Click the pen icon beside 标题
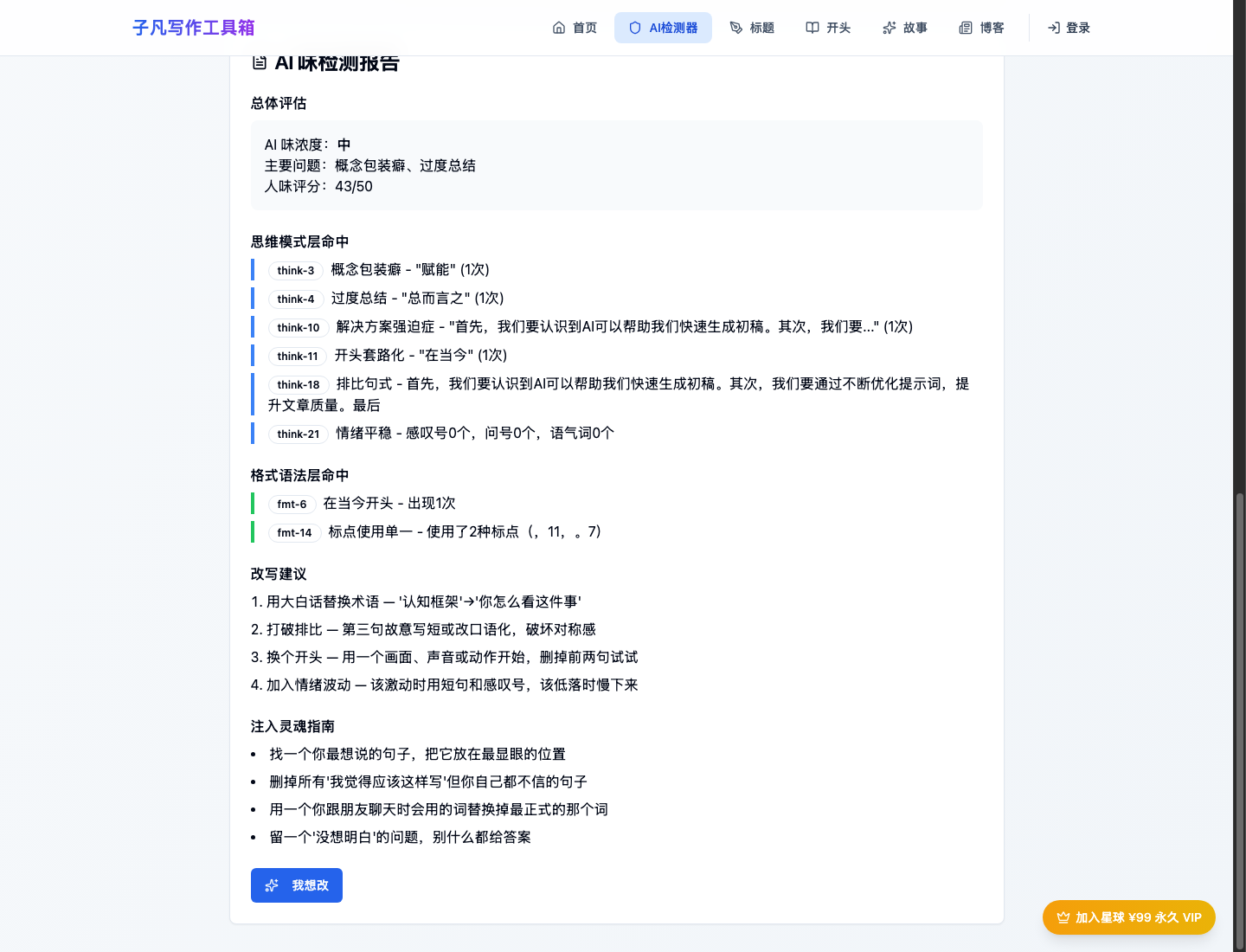Image resolution: width=1246 pixels, height=952 pixels. click(736, 28)
